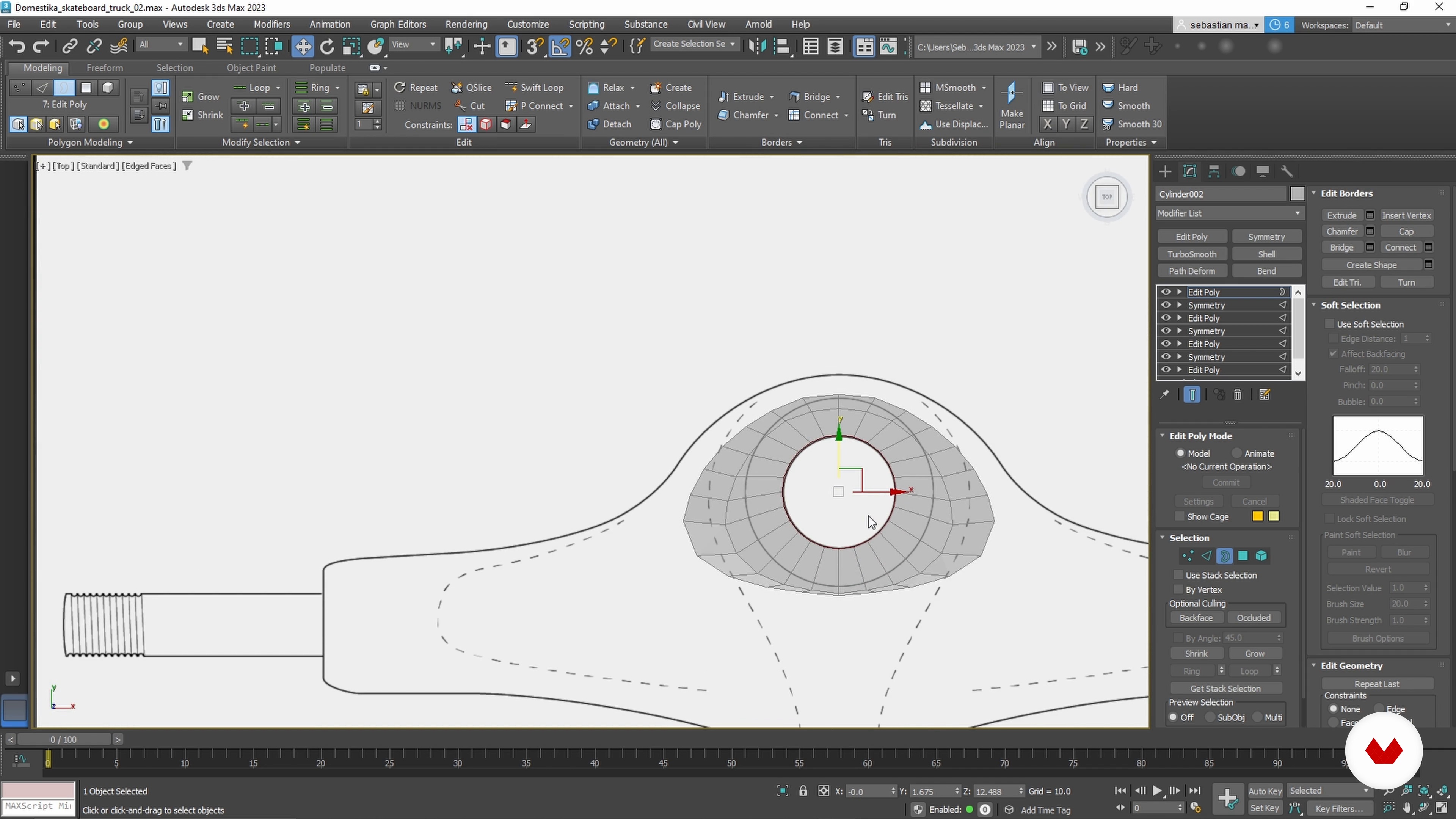Open the Display command panel tab
Viewport: 1456px width, 819px height.
(x=1262, y=171)
